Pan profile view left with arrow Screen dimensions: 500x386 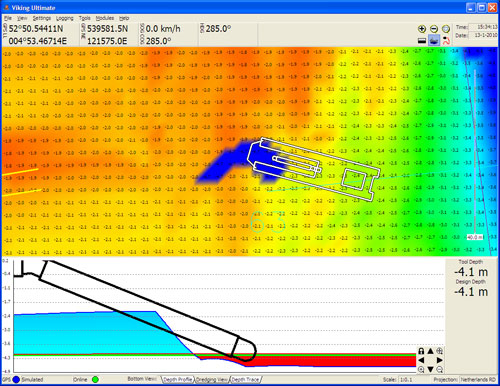pos(421,360)
